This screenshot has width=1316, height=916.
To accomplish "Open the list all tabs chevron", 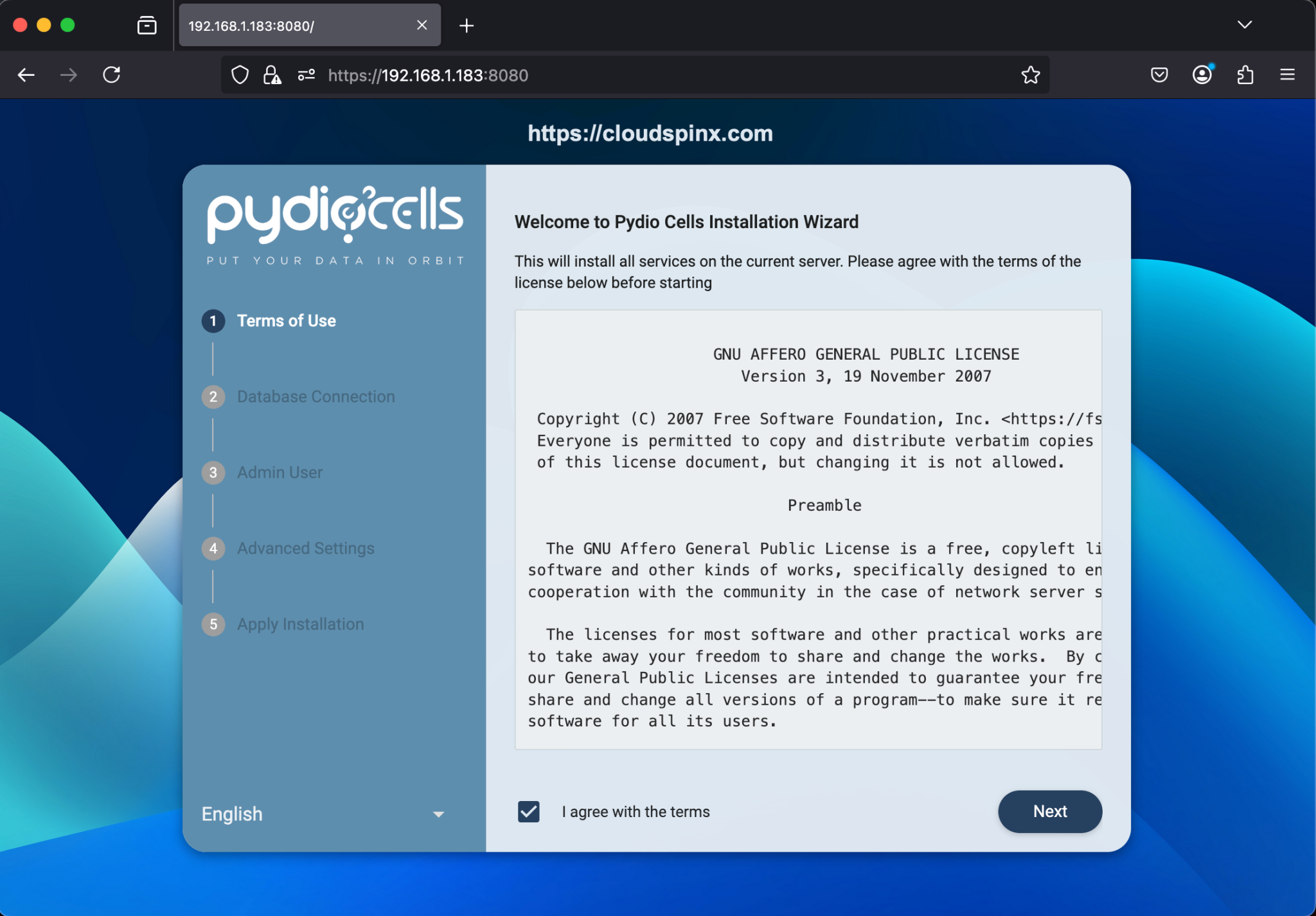I will (x=1245, y=25).
